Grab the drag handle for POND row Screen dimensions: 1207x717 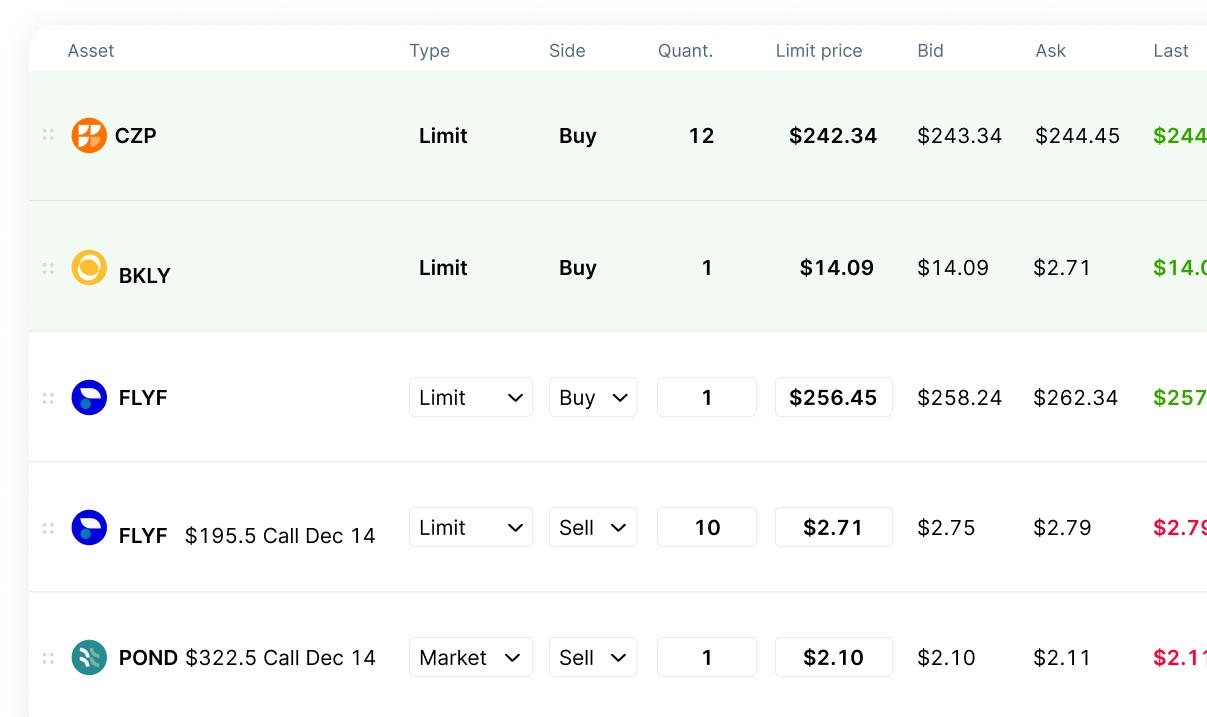[x=48, y=658]
